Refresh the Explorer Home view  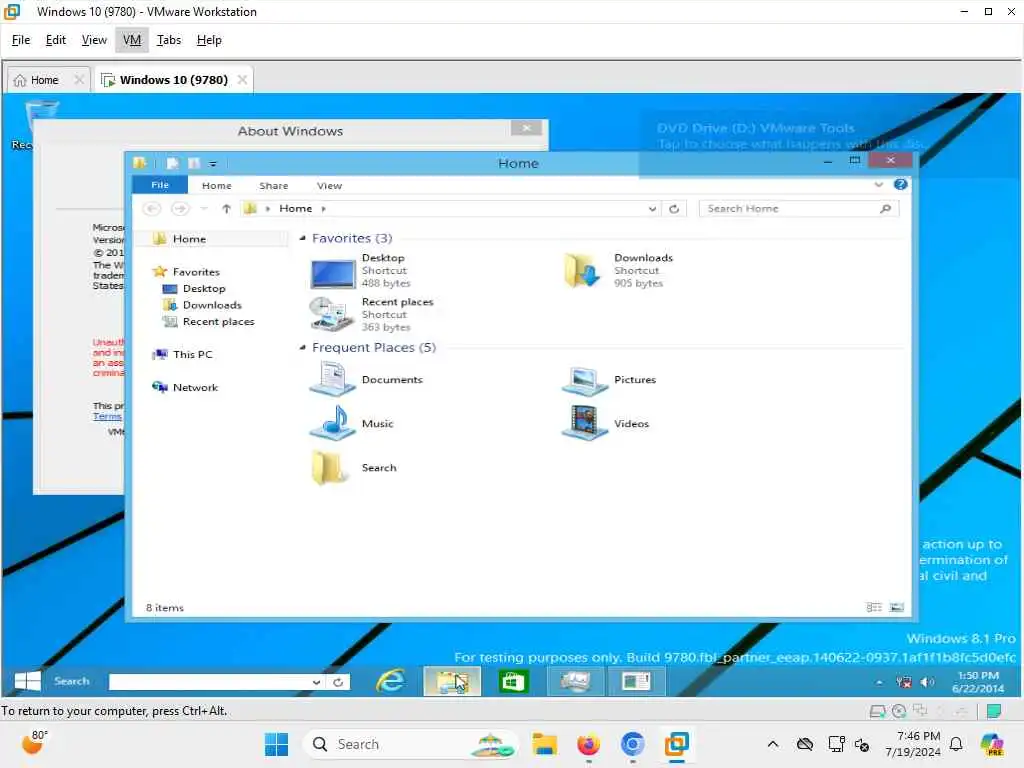click(674, 209)
